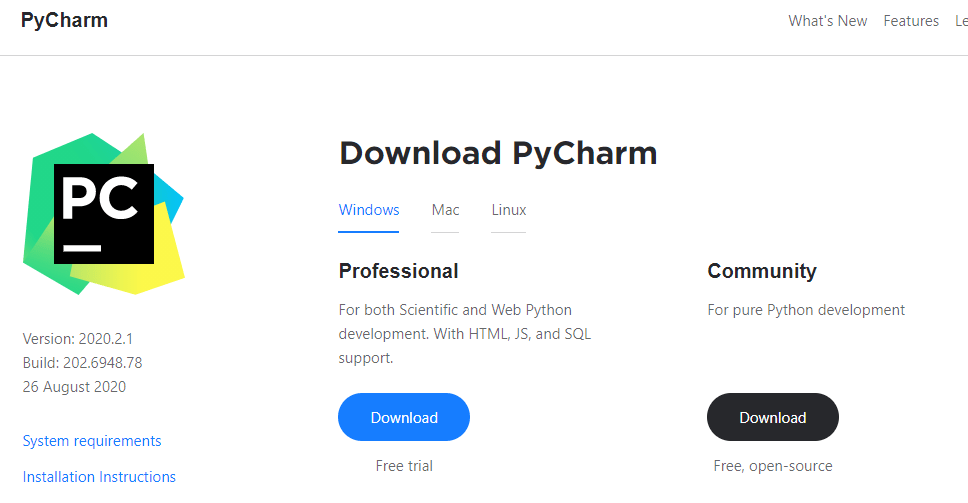Switch to the Linux tab

coord(508,210)
